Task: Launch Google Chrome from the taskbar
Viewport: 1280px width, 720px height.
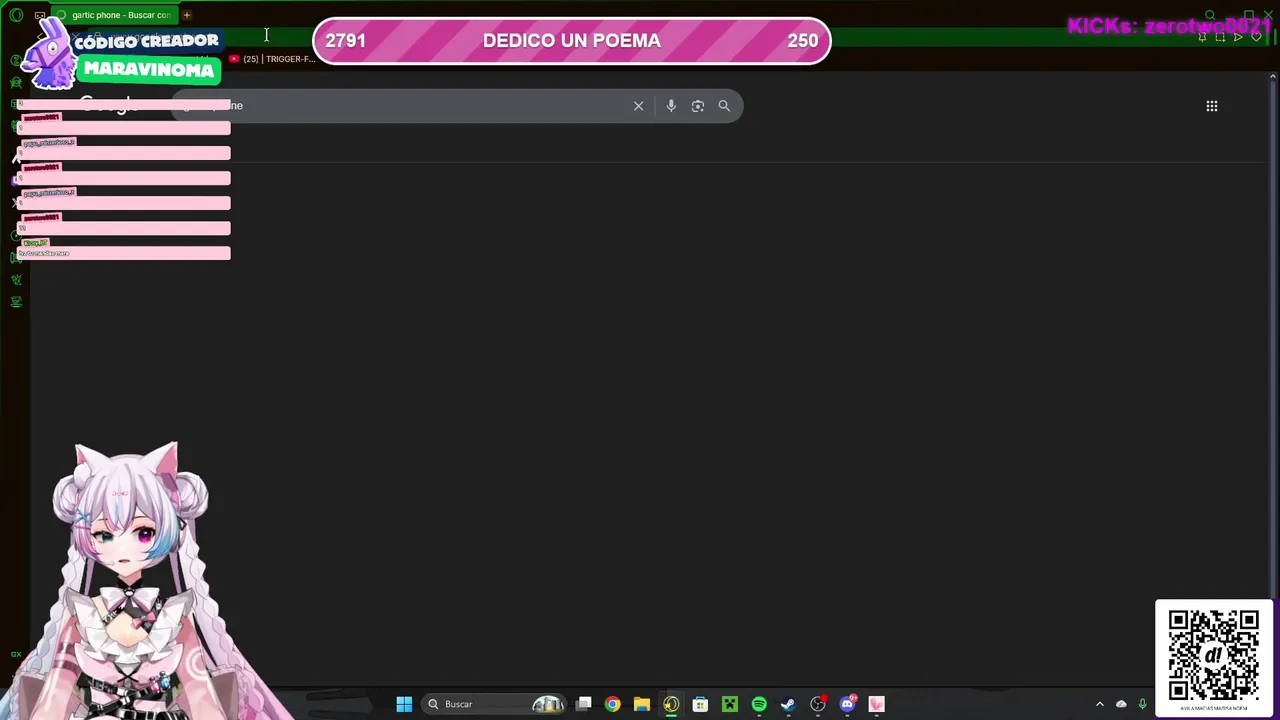Action: pyautogui.click(x=613, y=704)
